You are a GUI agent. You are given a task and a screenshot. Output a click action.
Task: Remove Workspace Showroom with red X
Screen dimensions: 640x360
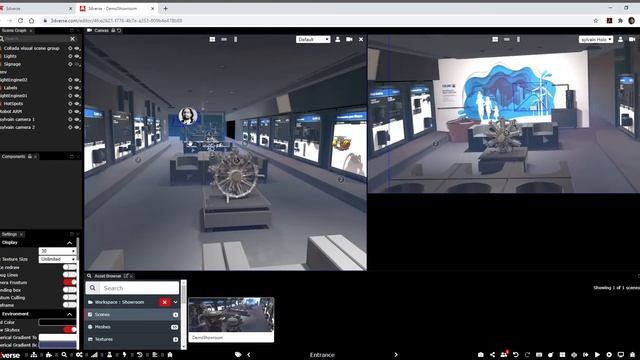coord(164,302)
